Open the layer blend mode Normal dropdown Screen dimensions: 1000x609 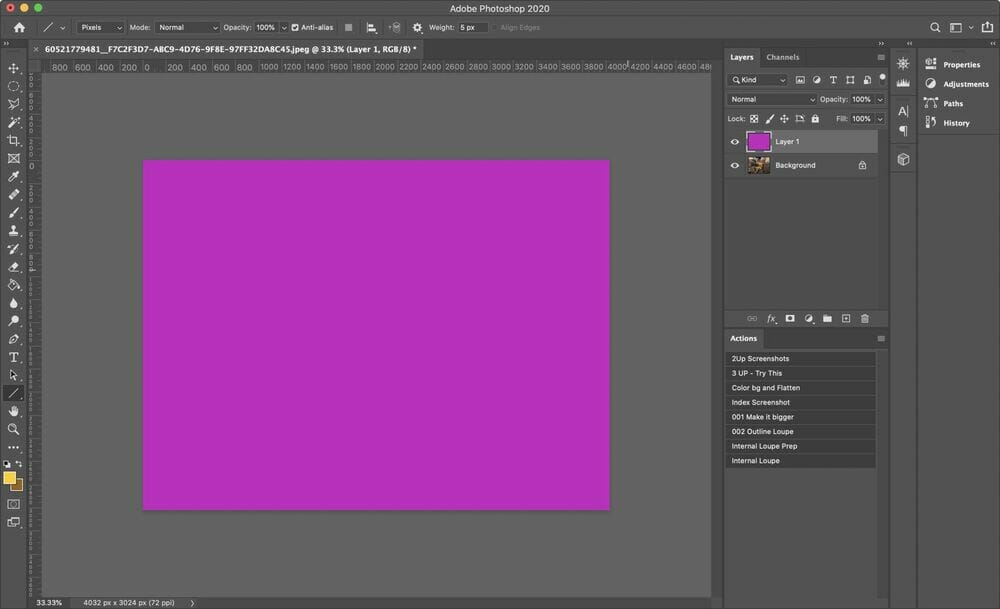(772, 100)
